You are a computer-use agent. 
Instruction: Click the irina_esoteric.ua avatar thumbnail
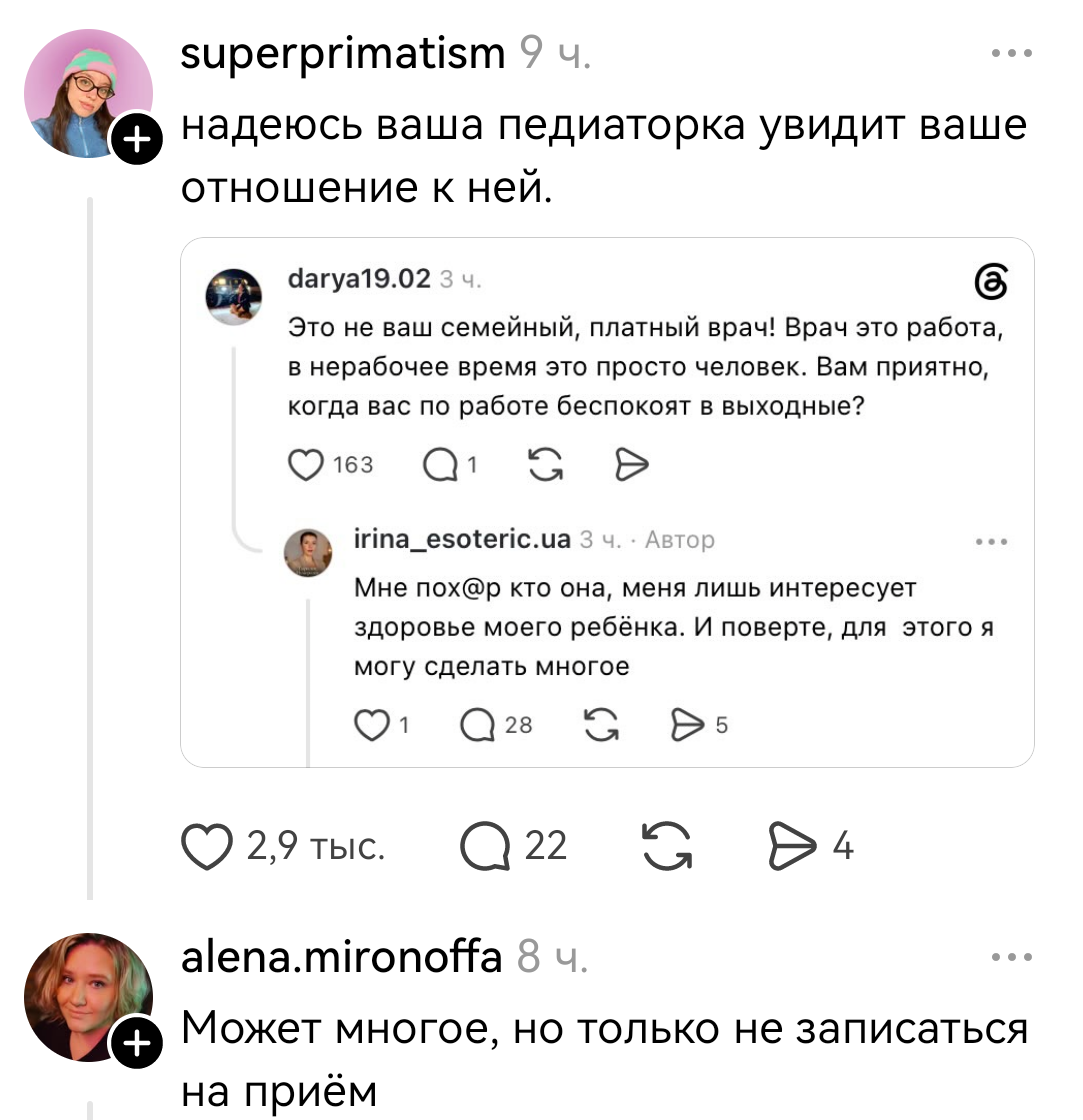pos(308,552)
